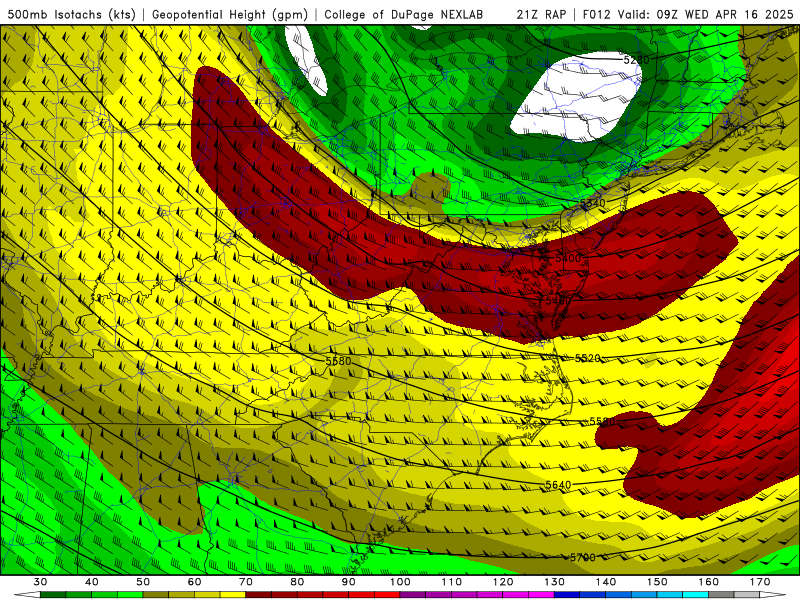Click the 130 kt label on the color scale
This screenshot has height=600, width=800.
(x=555, y=582)
